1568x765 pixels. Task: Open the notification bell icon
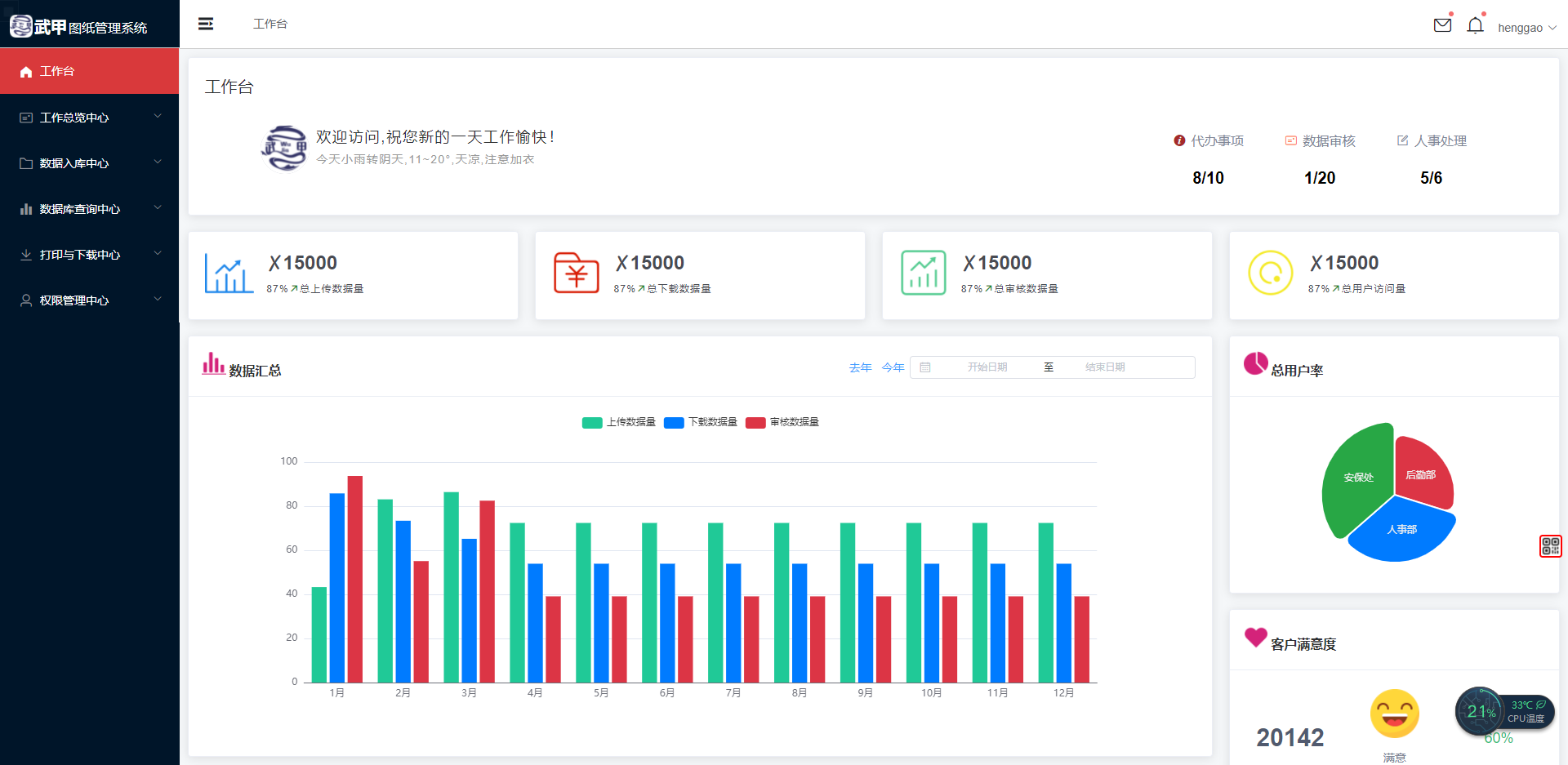1475,26
